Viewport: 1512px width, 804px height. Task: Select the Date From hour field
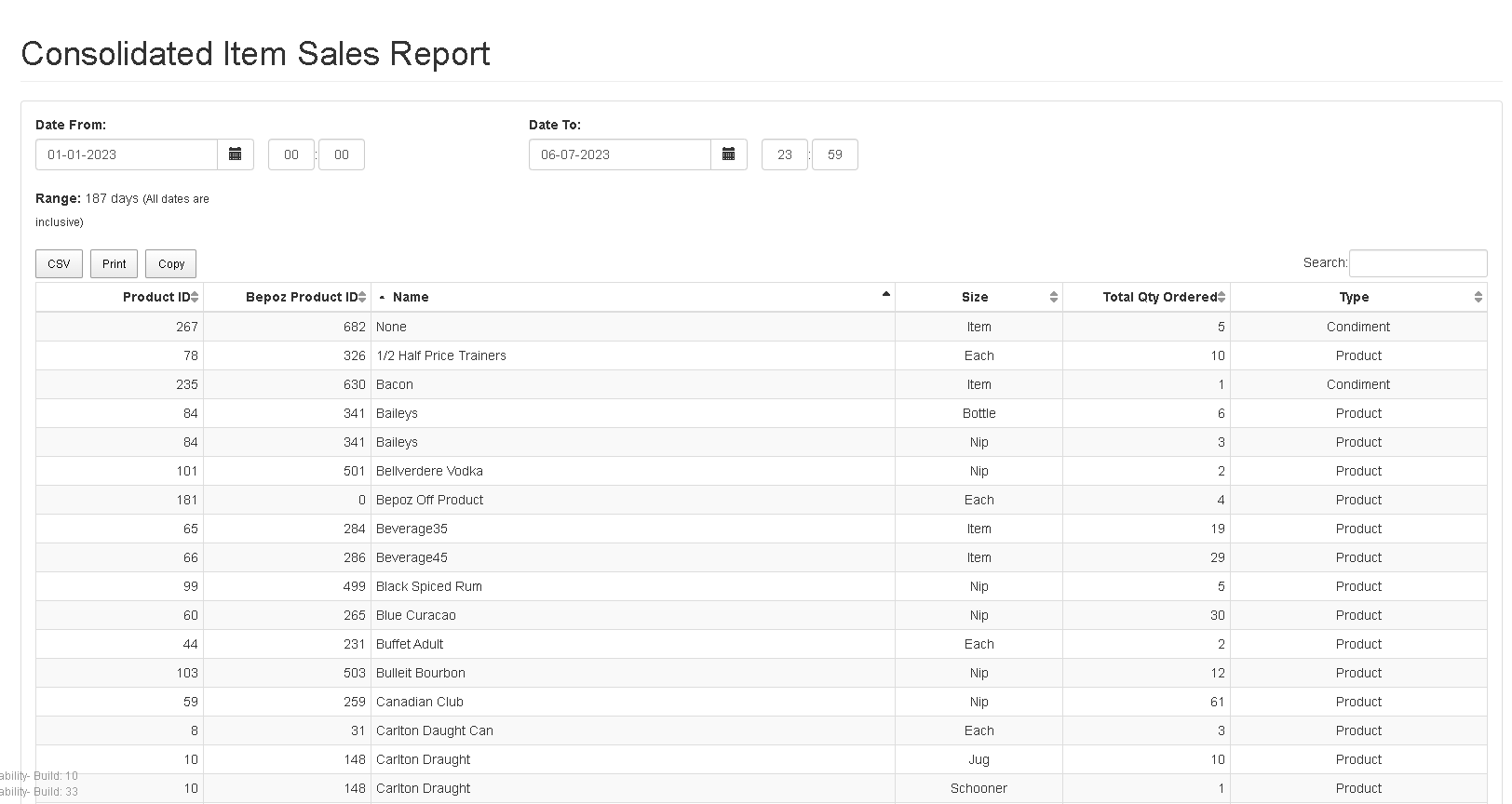pos(291,154)
